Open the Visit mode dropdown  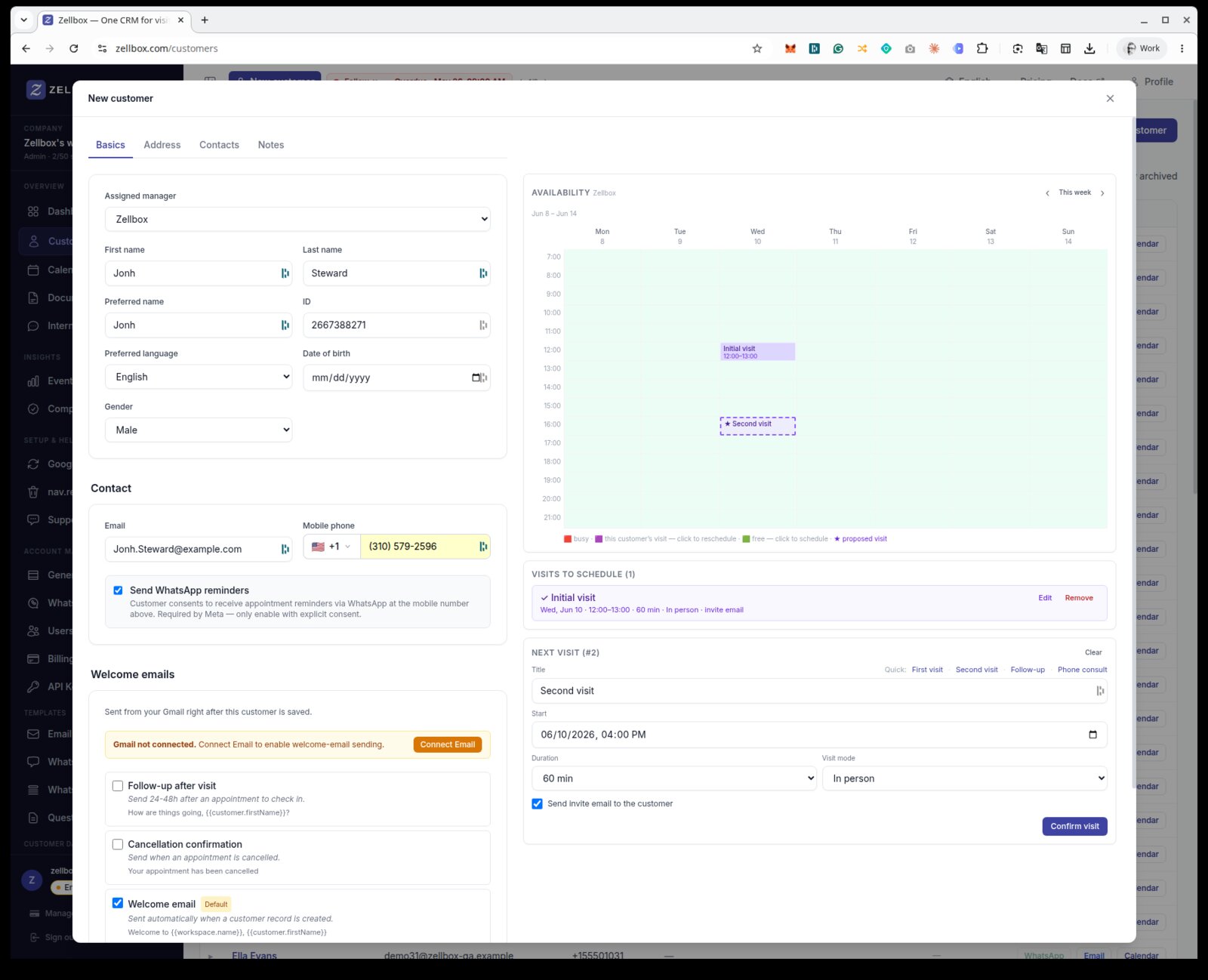(x=965, y=778)
